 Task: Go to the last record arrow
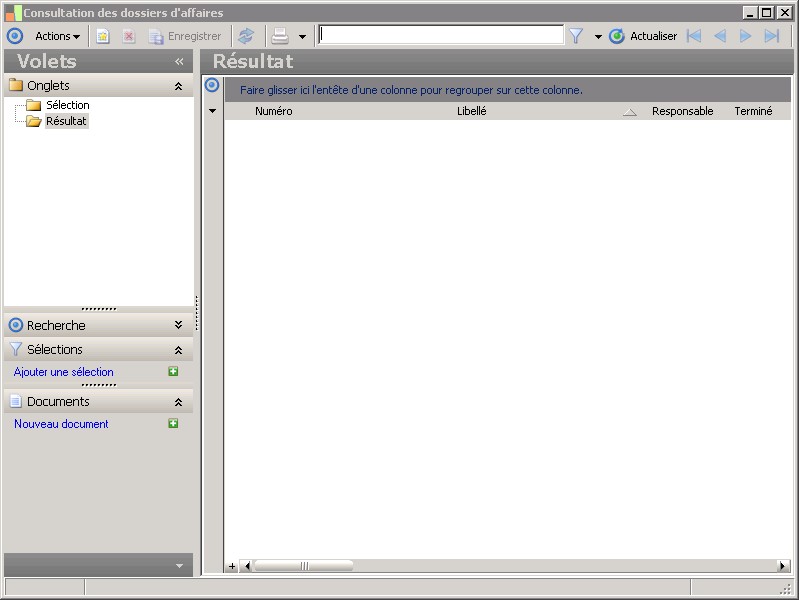(772, 36)
